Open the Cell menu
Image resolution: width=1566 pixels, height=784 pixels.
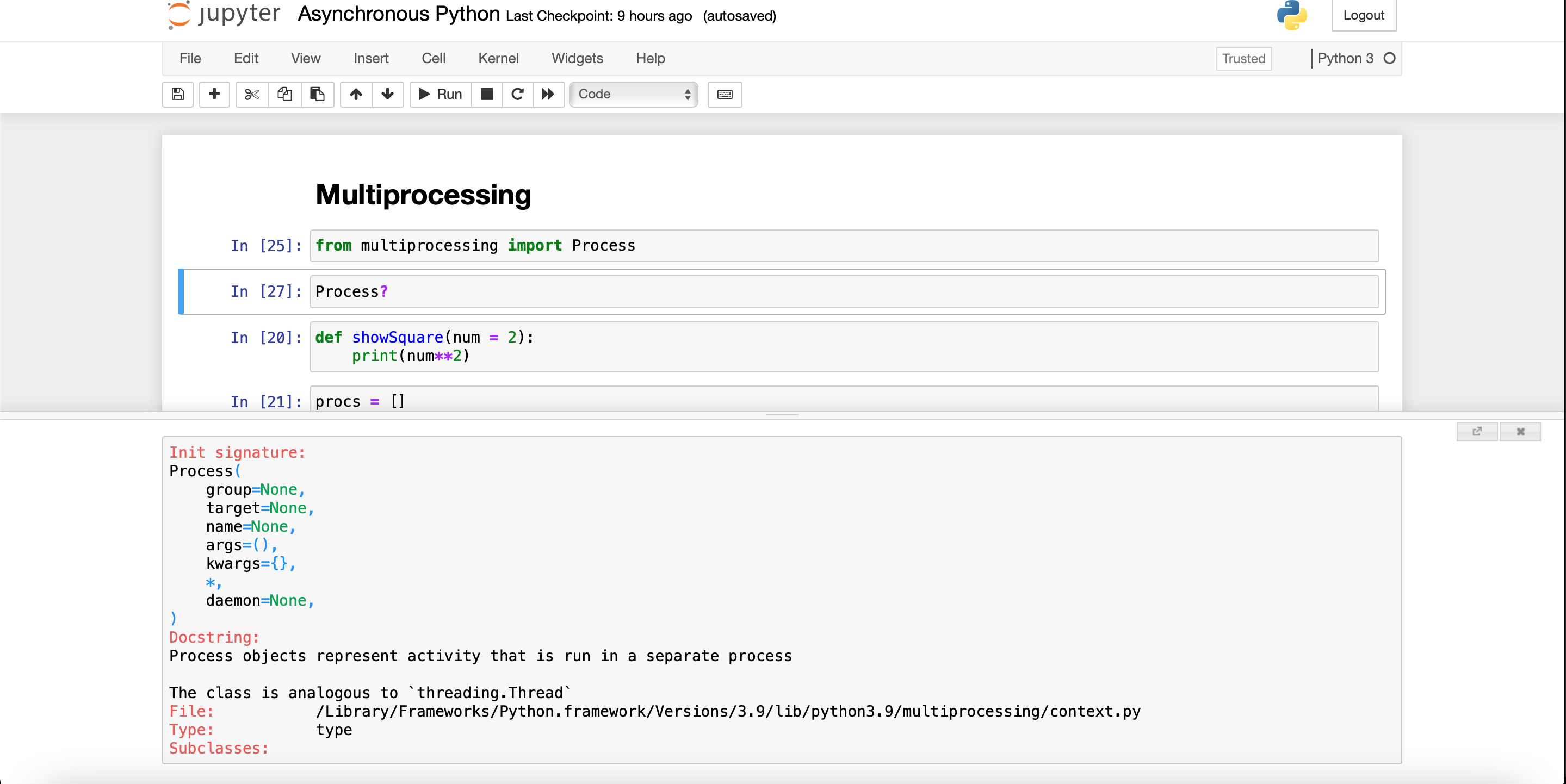434,58
